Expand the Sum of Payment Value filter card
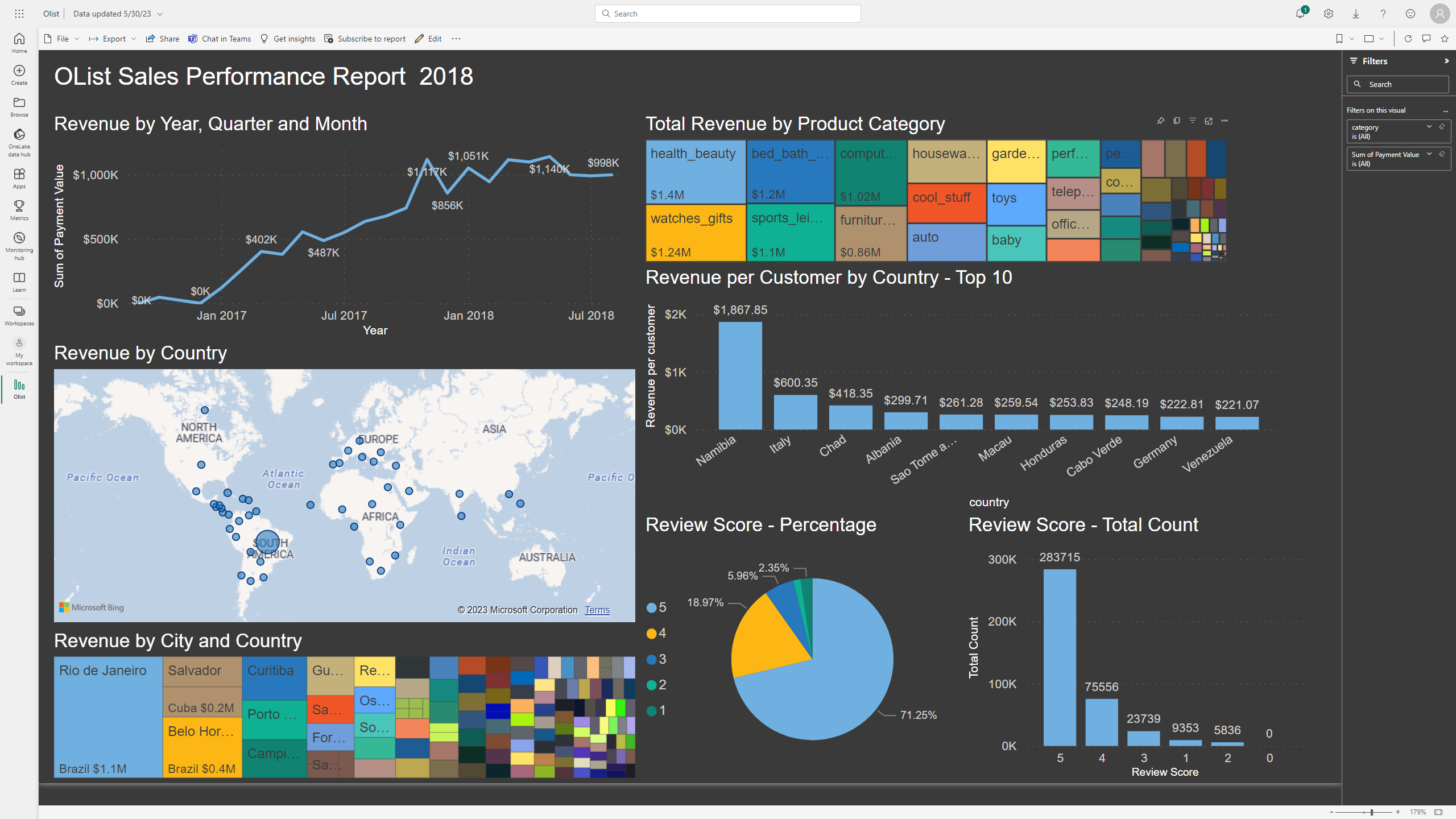The height and width of the screenshot is (819, 1456). pos(1429,154)
